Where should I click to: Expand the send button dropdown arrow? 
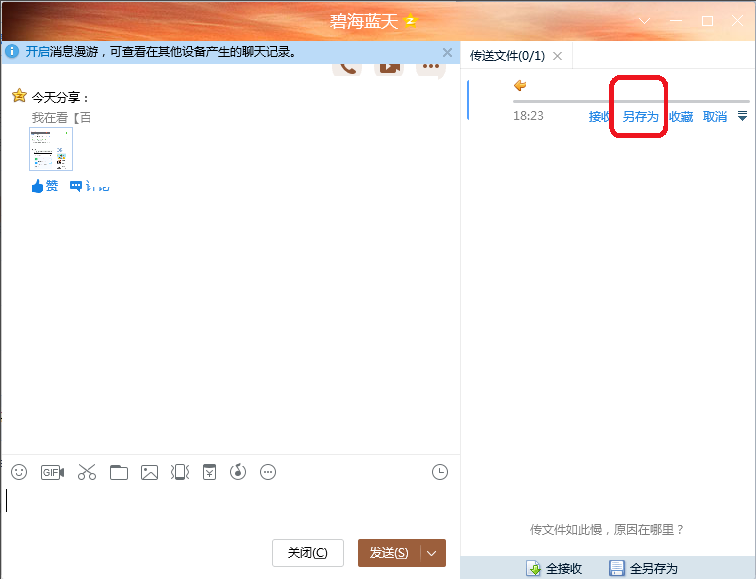click(432, 553)
